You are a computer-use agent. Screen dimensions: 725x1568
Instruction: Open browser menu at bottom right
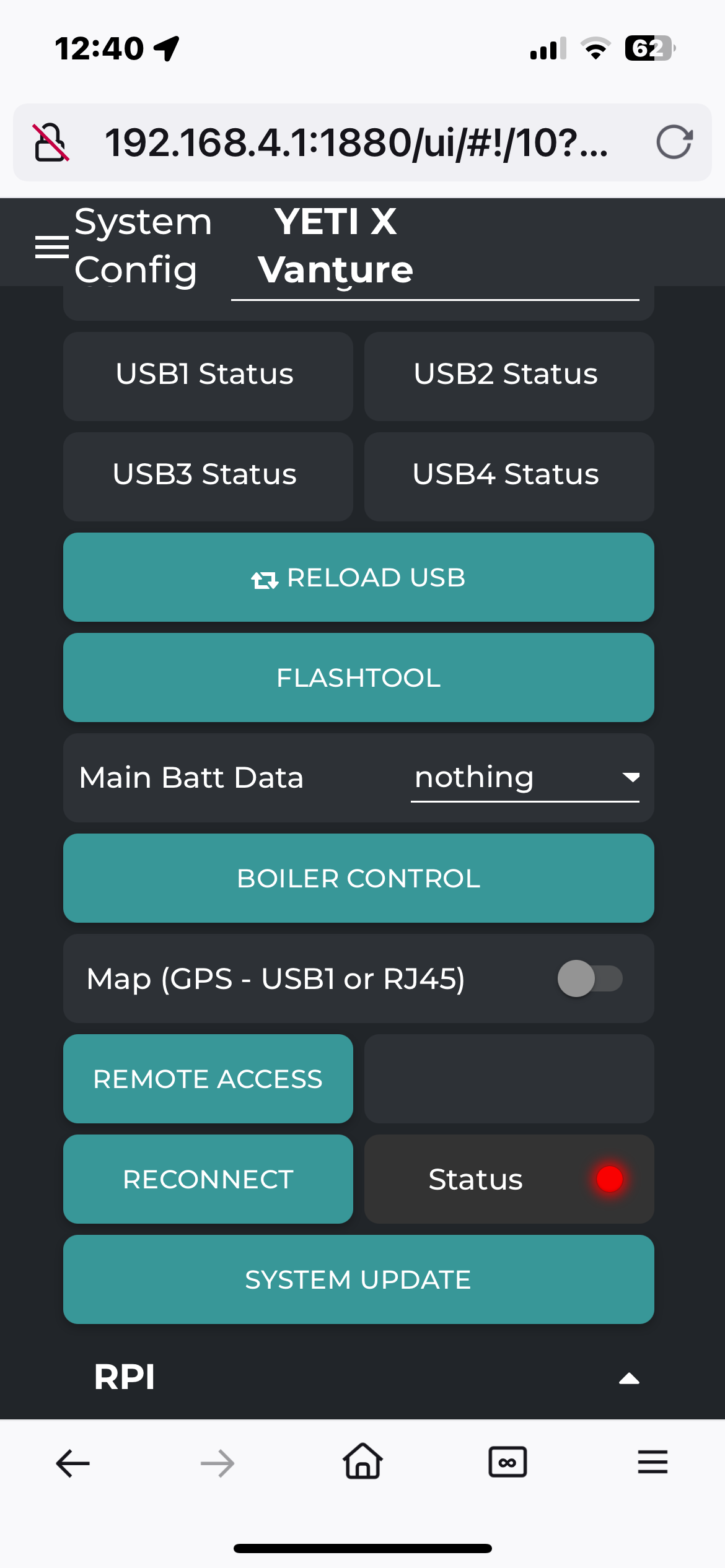click(x=652, y=1462)
